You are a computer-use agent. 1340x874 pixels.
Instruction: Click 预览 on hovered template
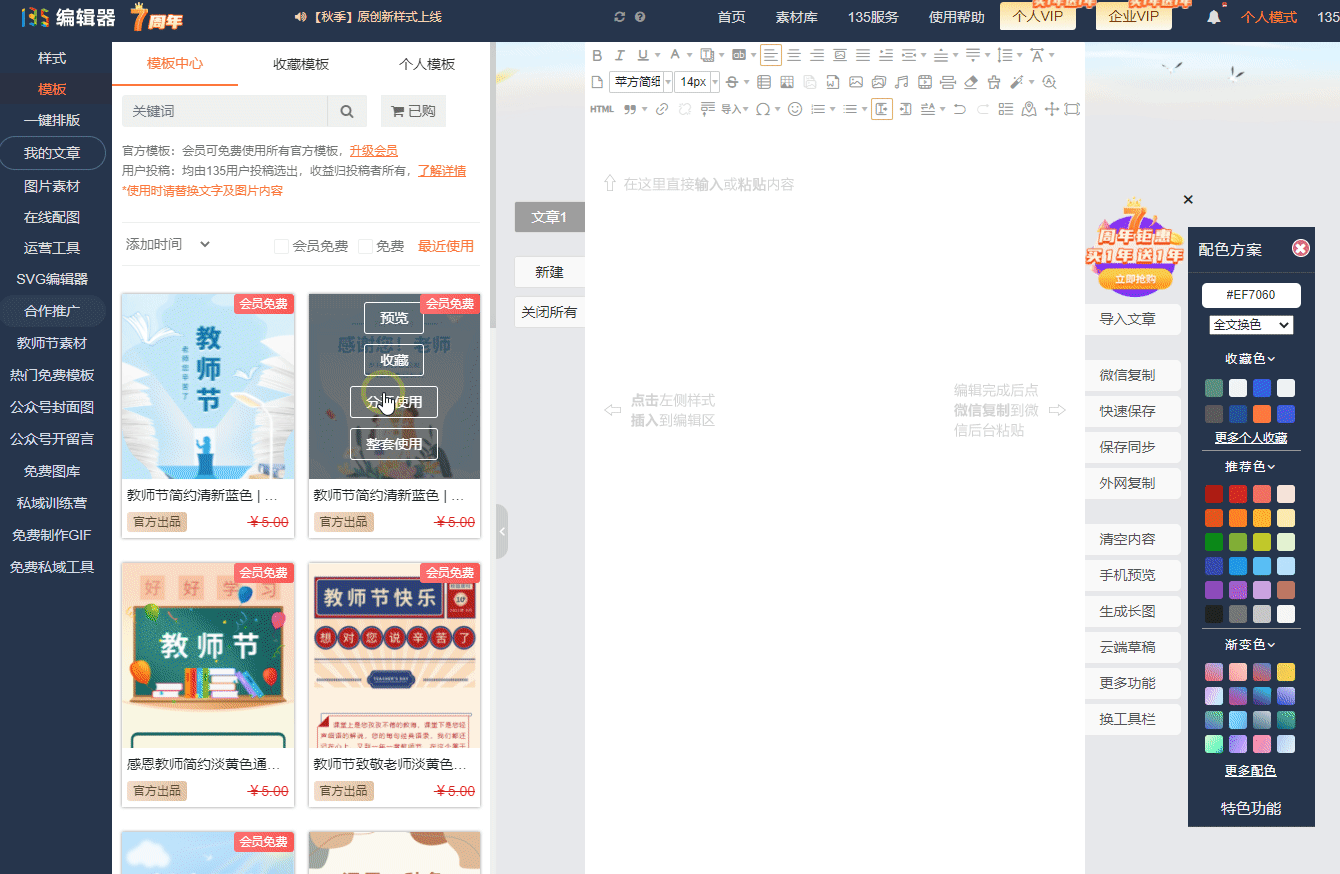pyautogui.click(x=394, y=318)
